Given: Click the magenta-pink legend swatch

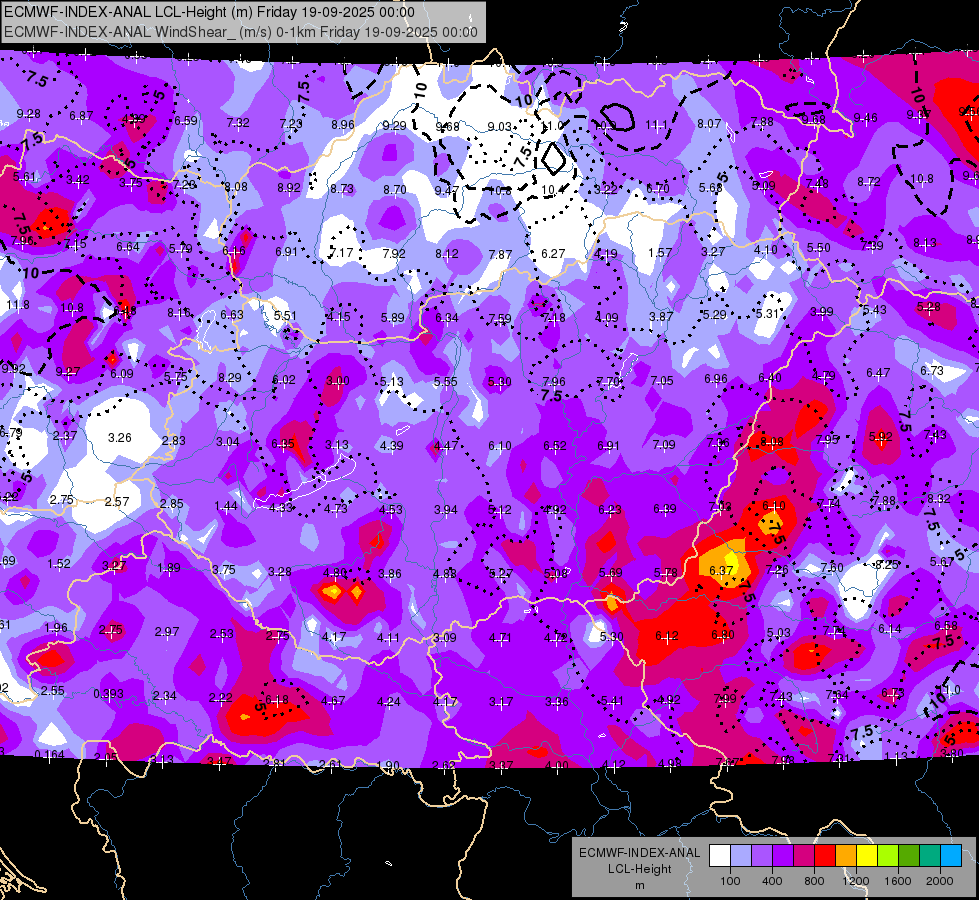Looking at the screenshot, I should [x=804, y=856].
